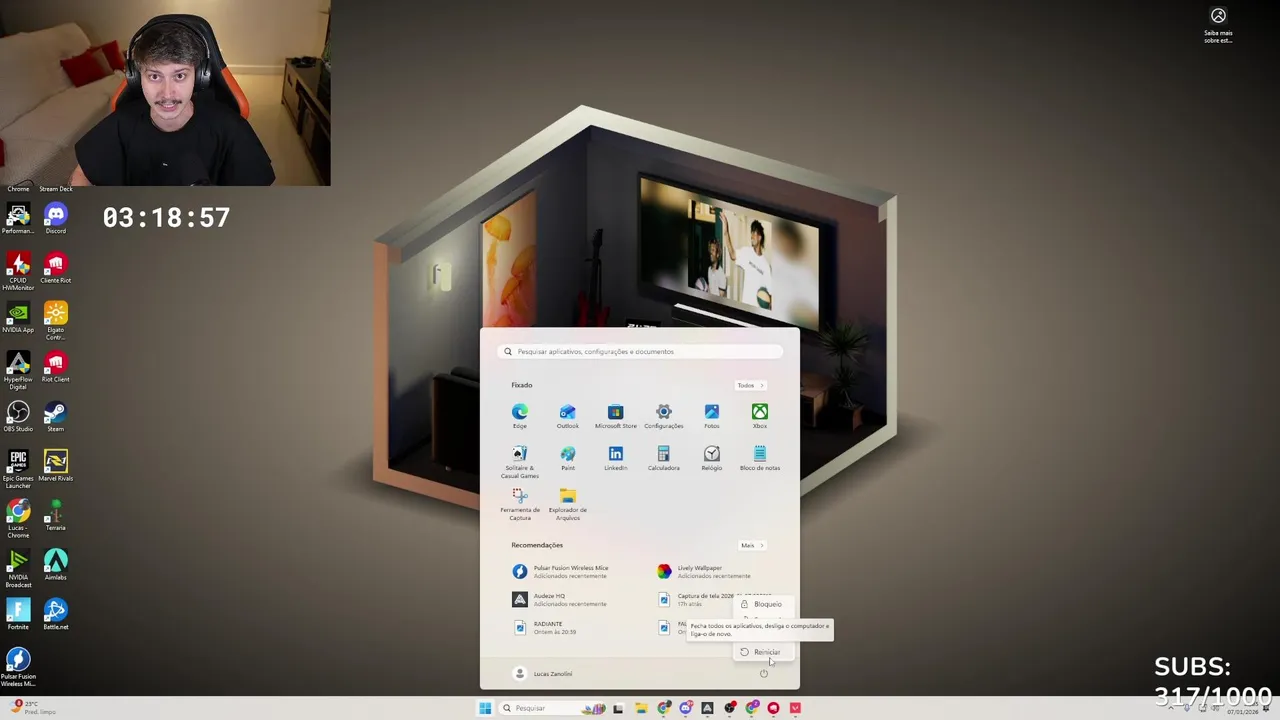Select Epic Games Launcher desktop icon
1280x720 pixels.
click(x=18, y=469)
